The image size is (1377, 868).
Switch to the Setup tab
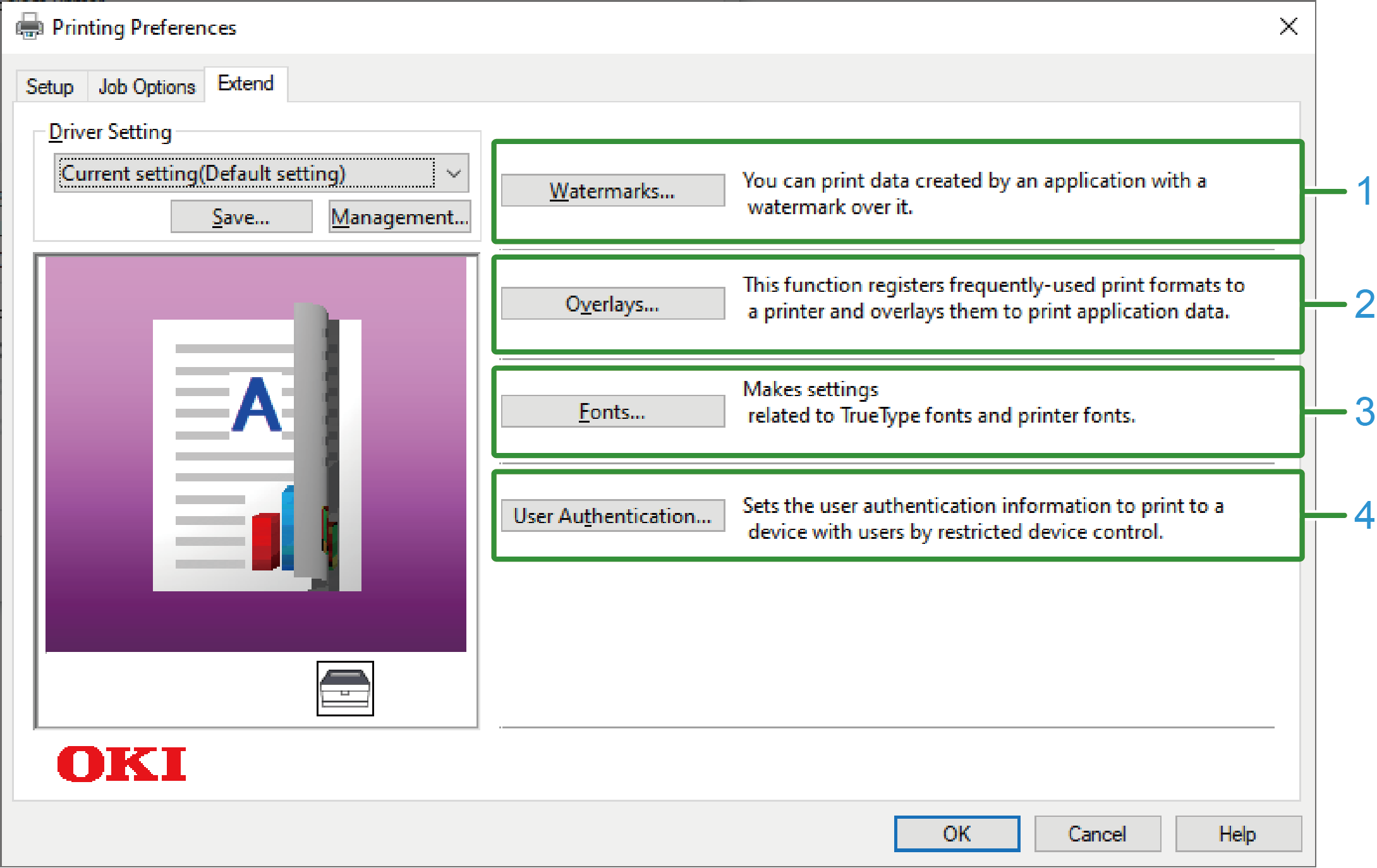pyautogui.click(x=50, y=87)
